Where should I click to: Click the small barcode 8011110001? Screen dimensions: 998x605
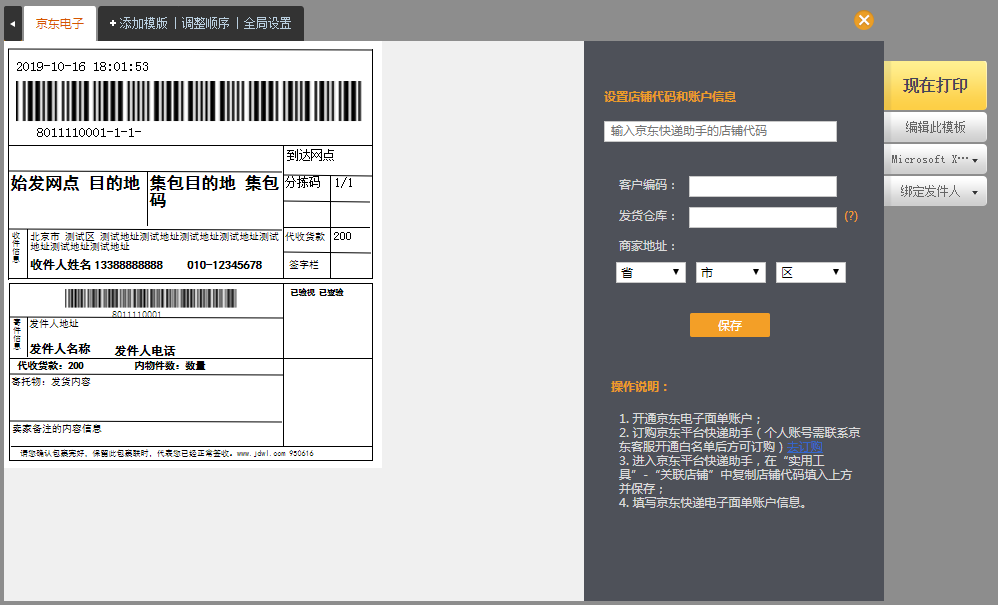150,299
